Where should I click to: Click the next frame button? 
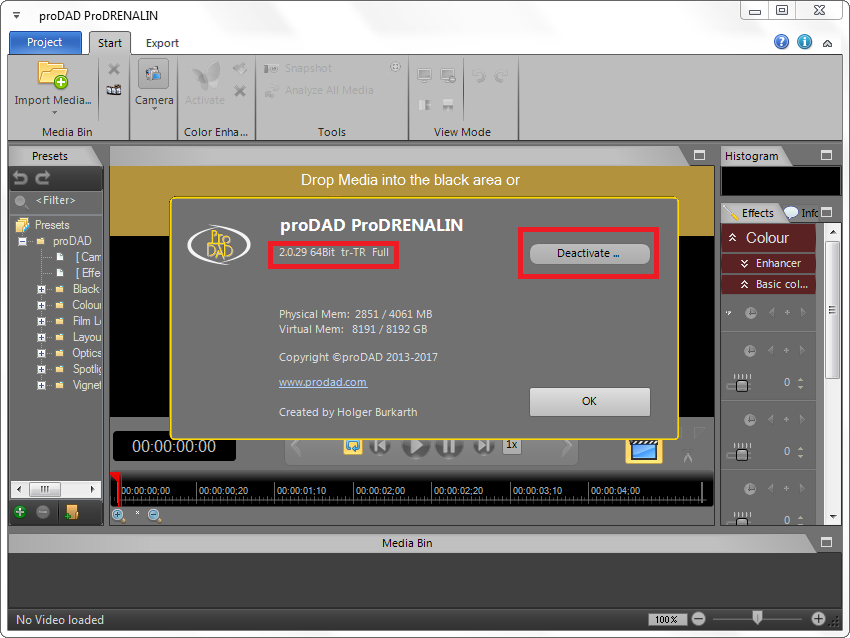pyautogui.click(x=484, y=446)
